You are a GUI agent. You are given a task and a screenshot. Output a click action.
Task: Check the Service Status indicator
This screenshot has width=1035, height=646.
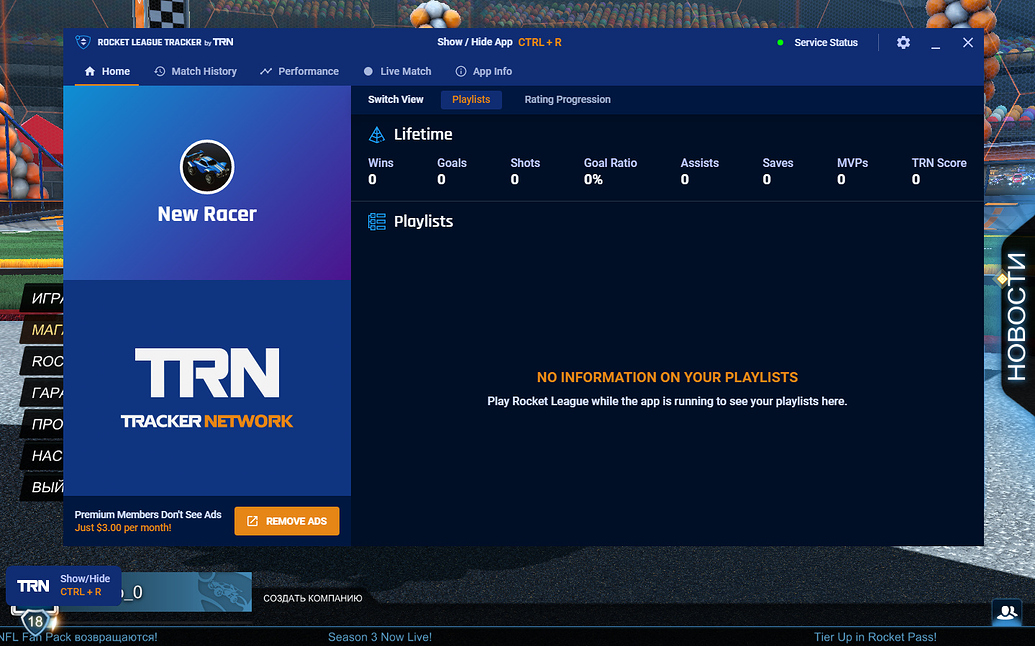coord(826,42)
